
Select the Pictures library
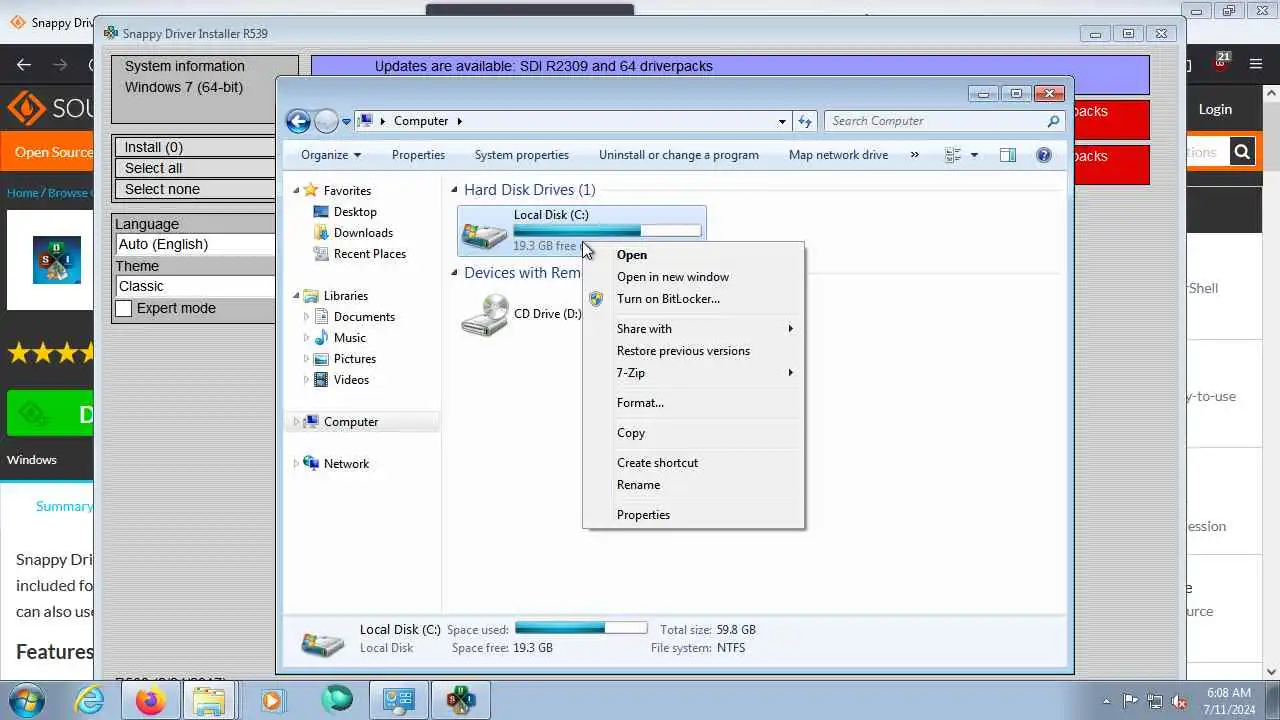tap(355, 359)
